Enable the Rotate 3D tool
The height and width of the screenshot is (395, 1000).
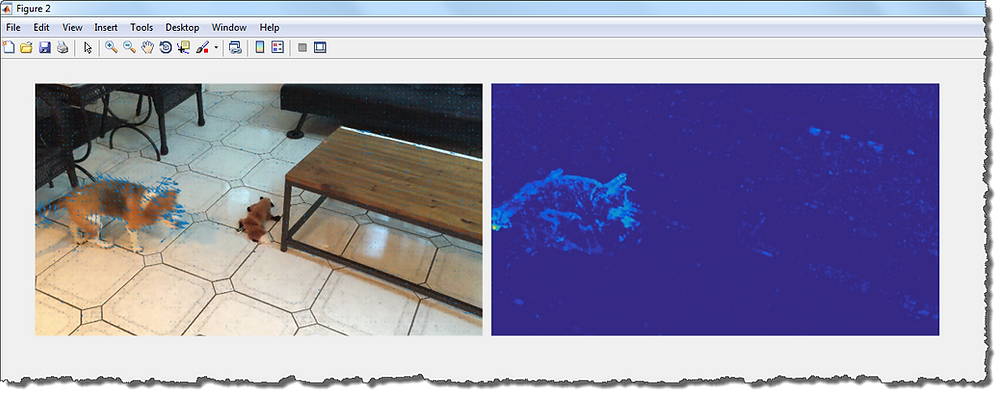165,47
